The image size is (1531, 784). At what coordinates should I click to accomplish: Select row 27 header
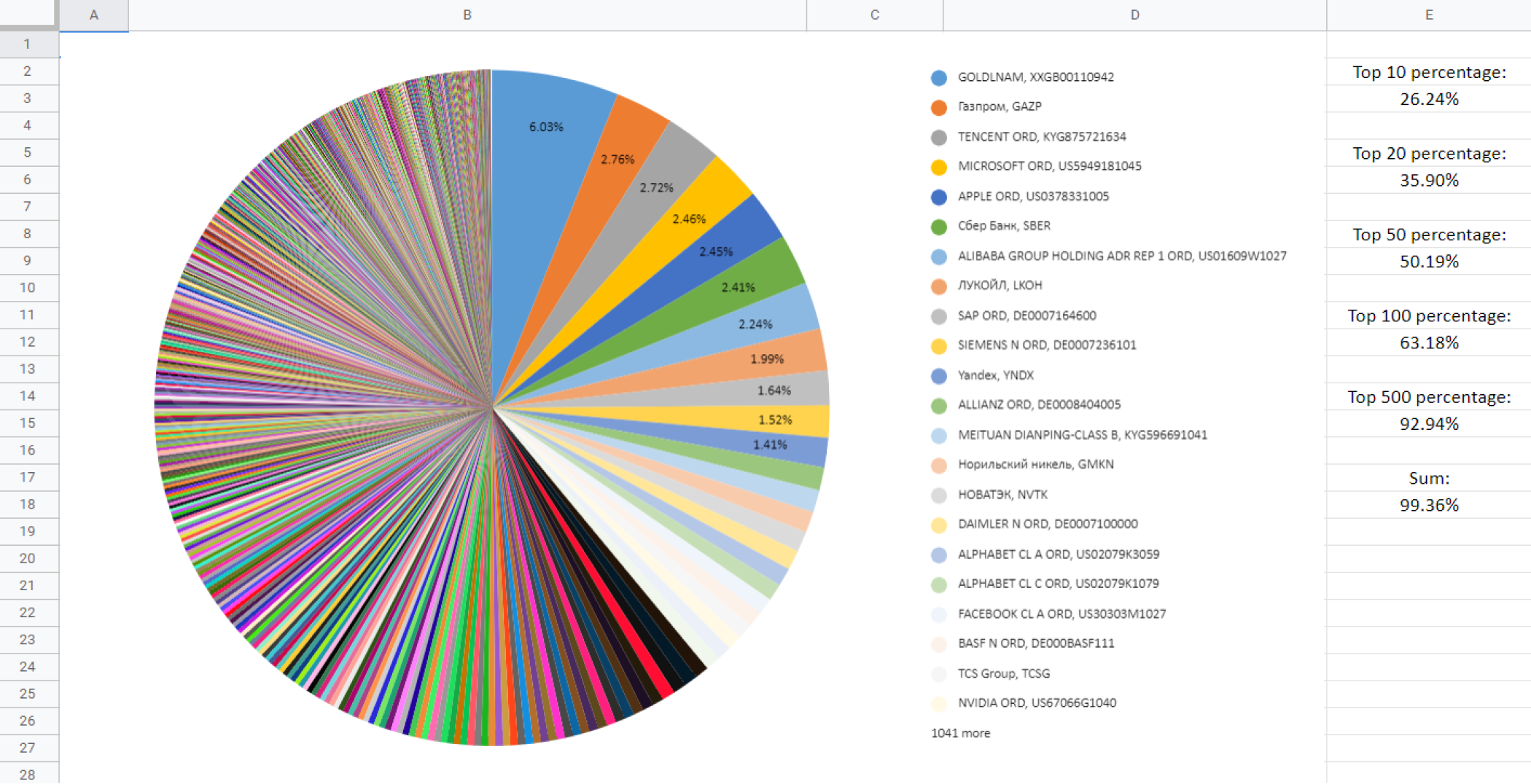pos(28,748)
